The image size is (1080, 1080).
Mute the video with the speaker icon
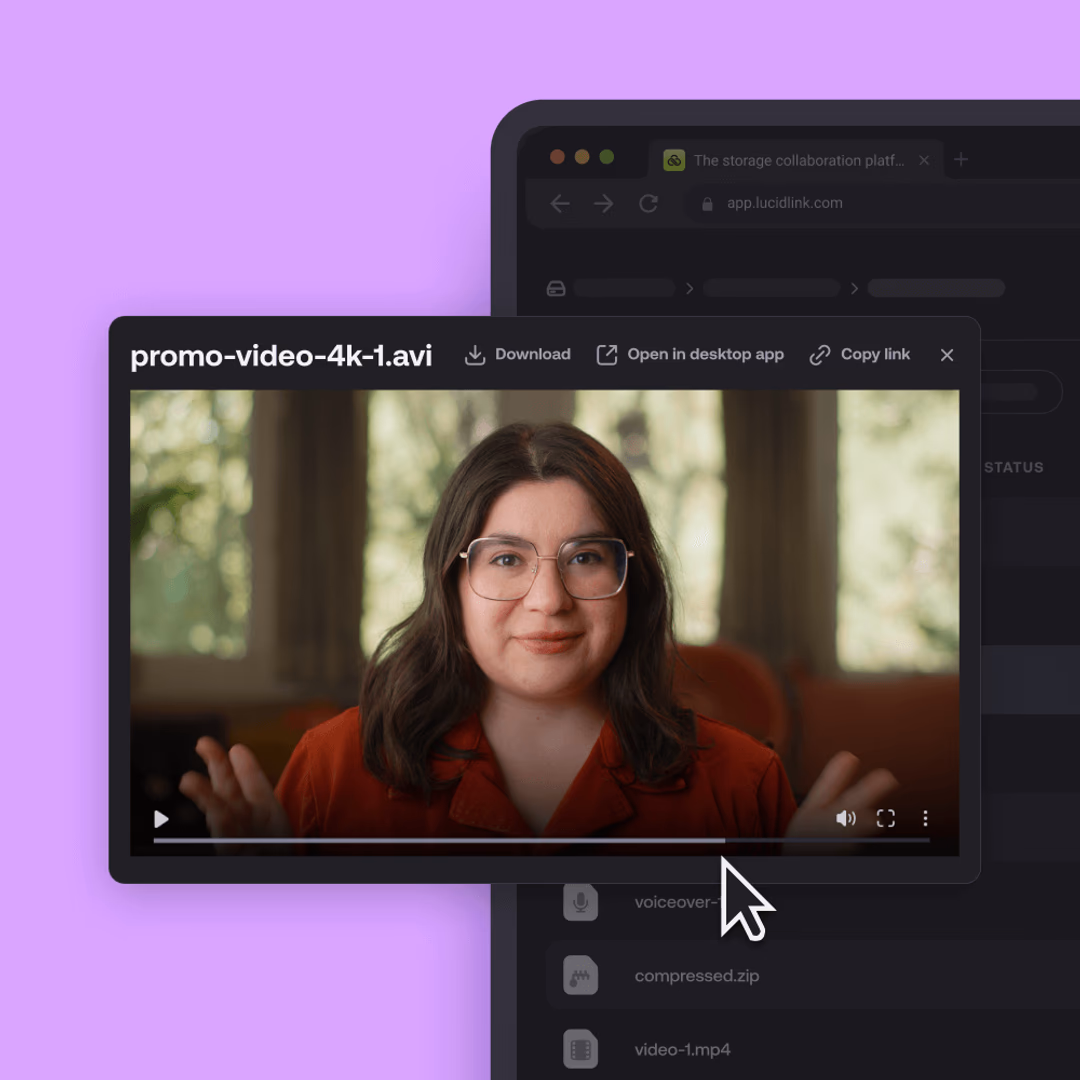coord(845,818)
